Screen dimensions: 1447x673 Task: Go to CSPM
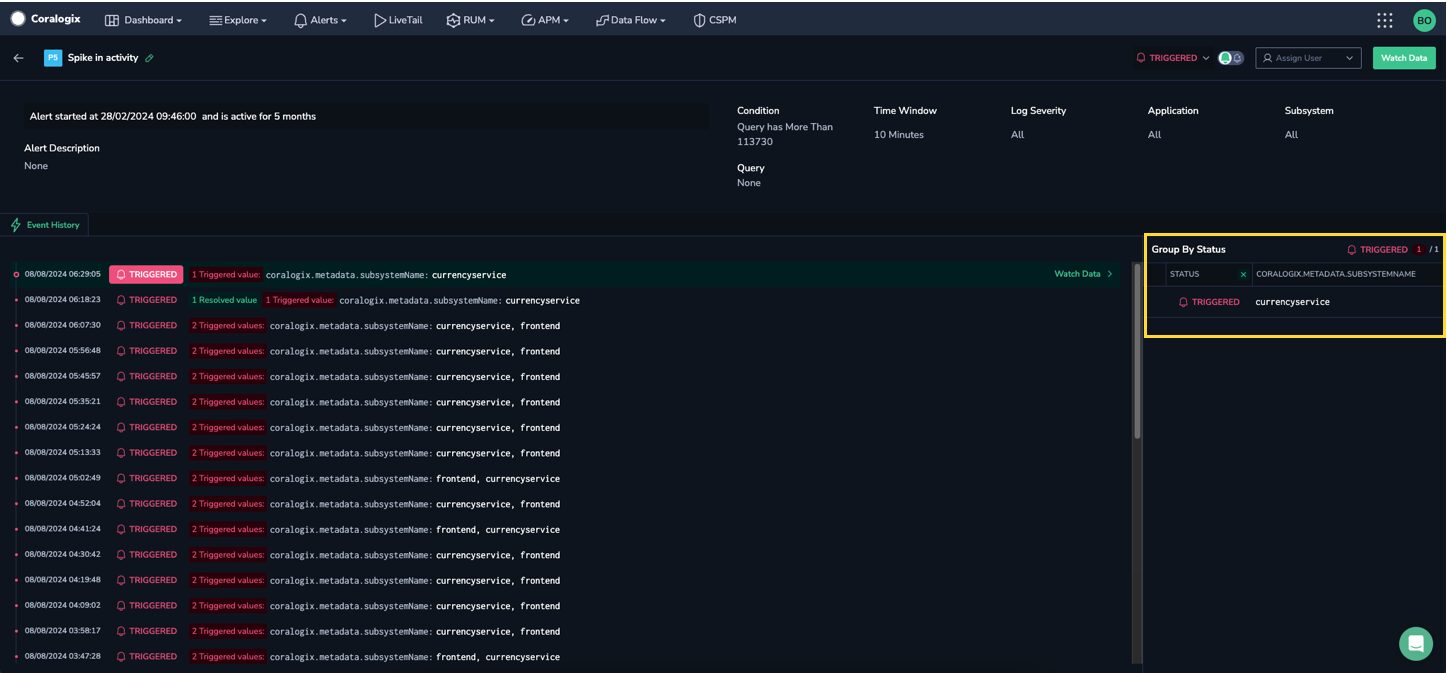715,20
